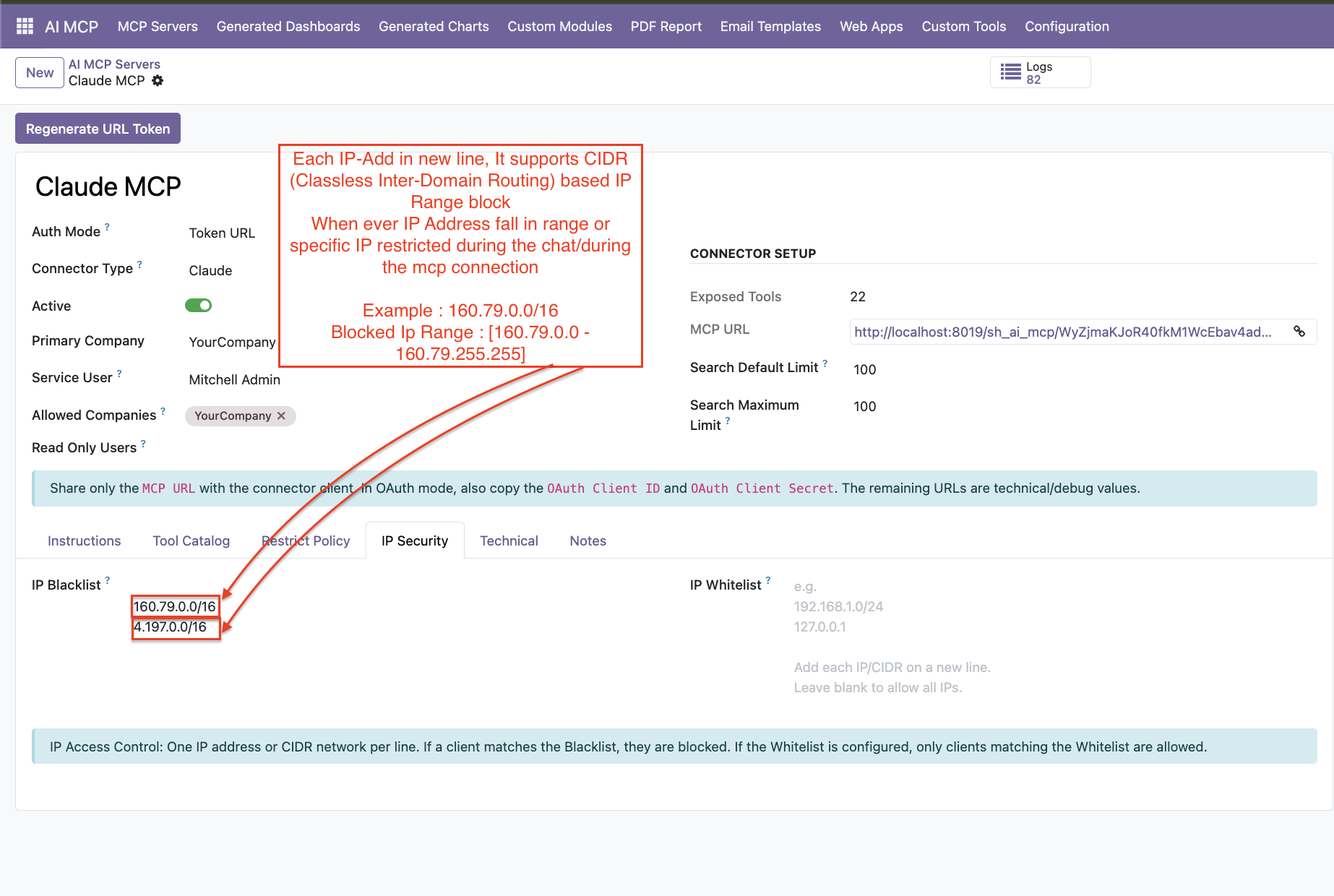This screenshot has height=896, width=1334.
Task: Click the MCP URL field
Action: tap(1083, 332)
